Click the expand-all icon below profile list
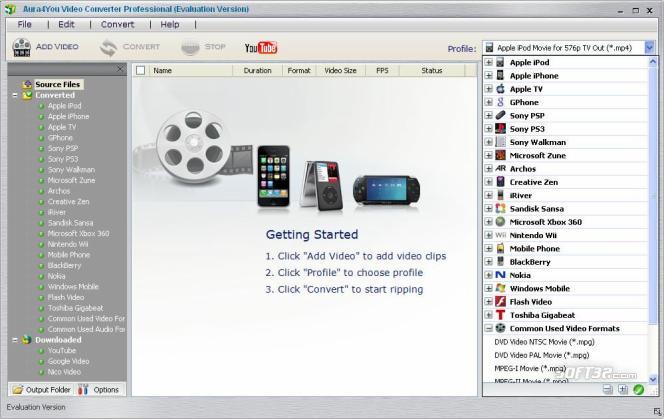The height and width of the screenshot is (419, 664). [x=622, y=389]
